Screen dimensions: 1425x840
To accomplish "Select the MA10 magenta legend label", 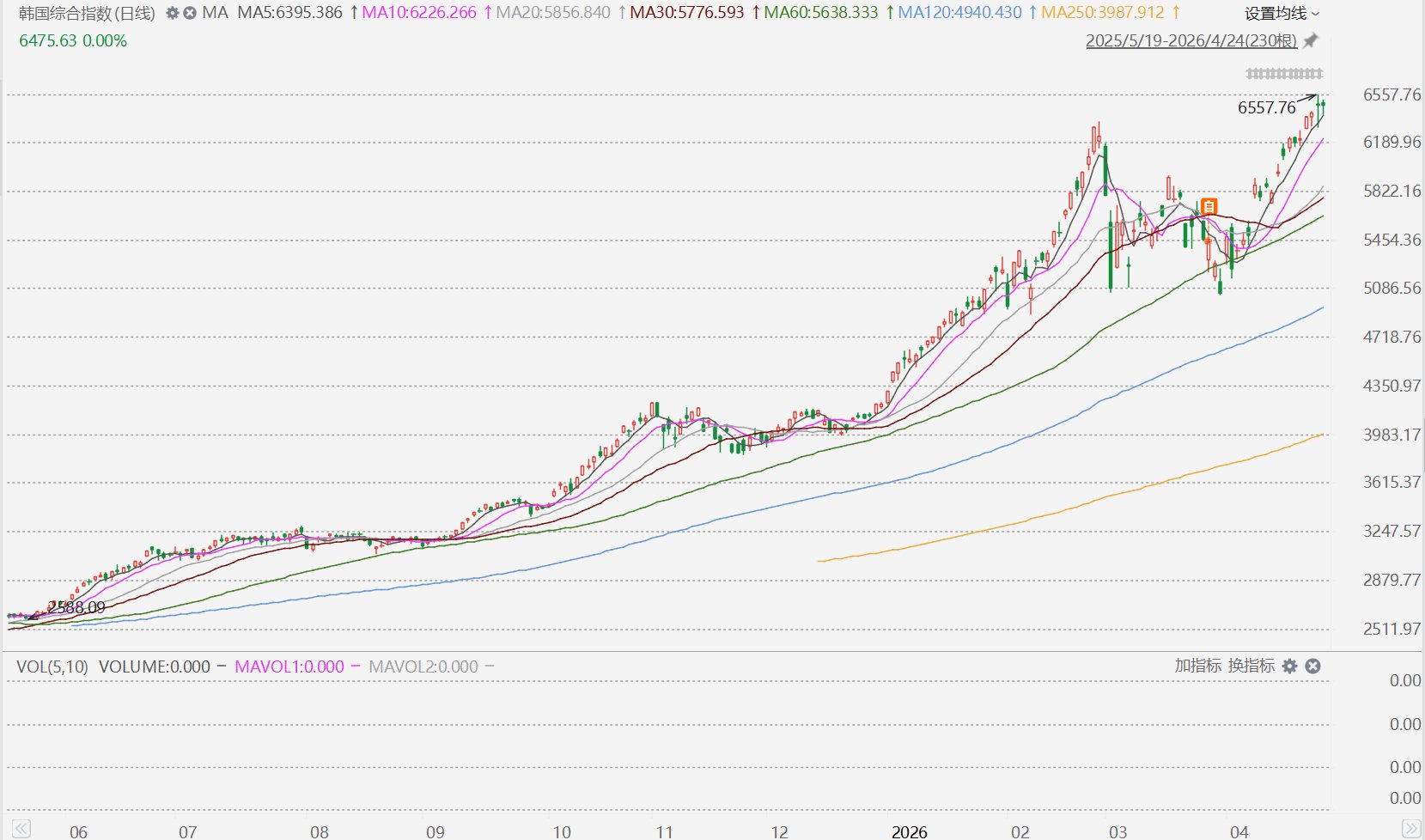I will pos(419,13).
